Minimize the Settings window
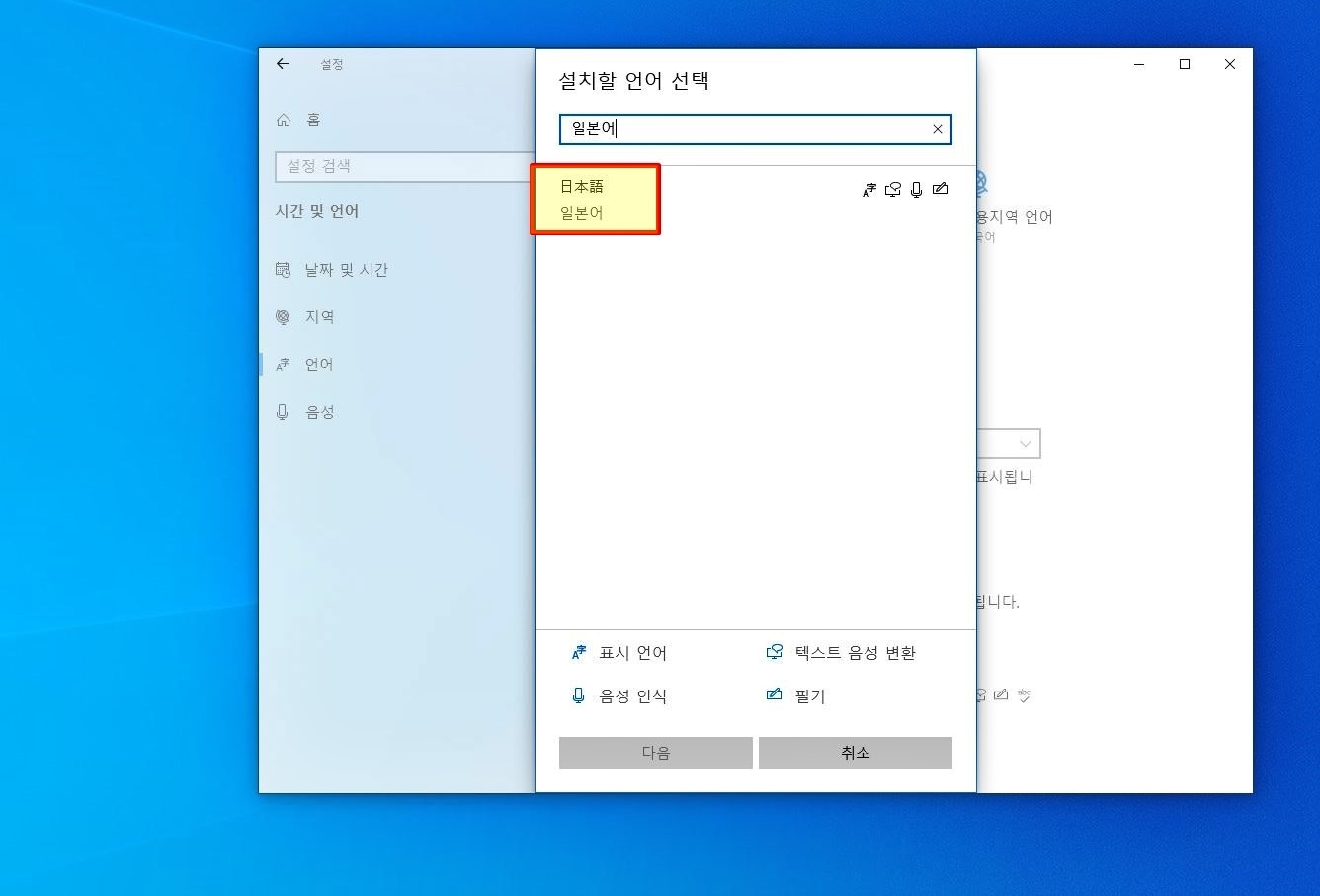Image resolution: width=1320 pixels, height=896 pixels. pos(1139,64)
